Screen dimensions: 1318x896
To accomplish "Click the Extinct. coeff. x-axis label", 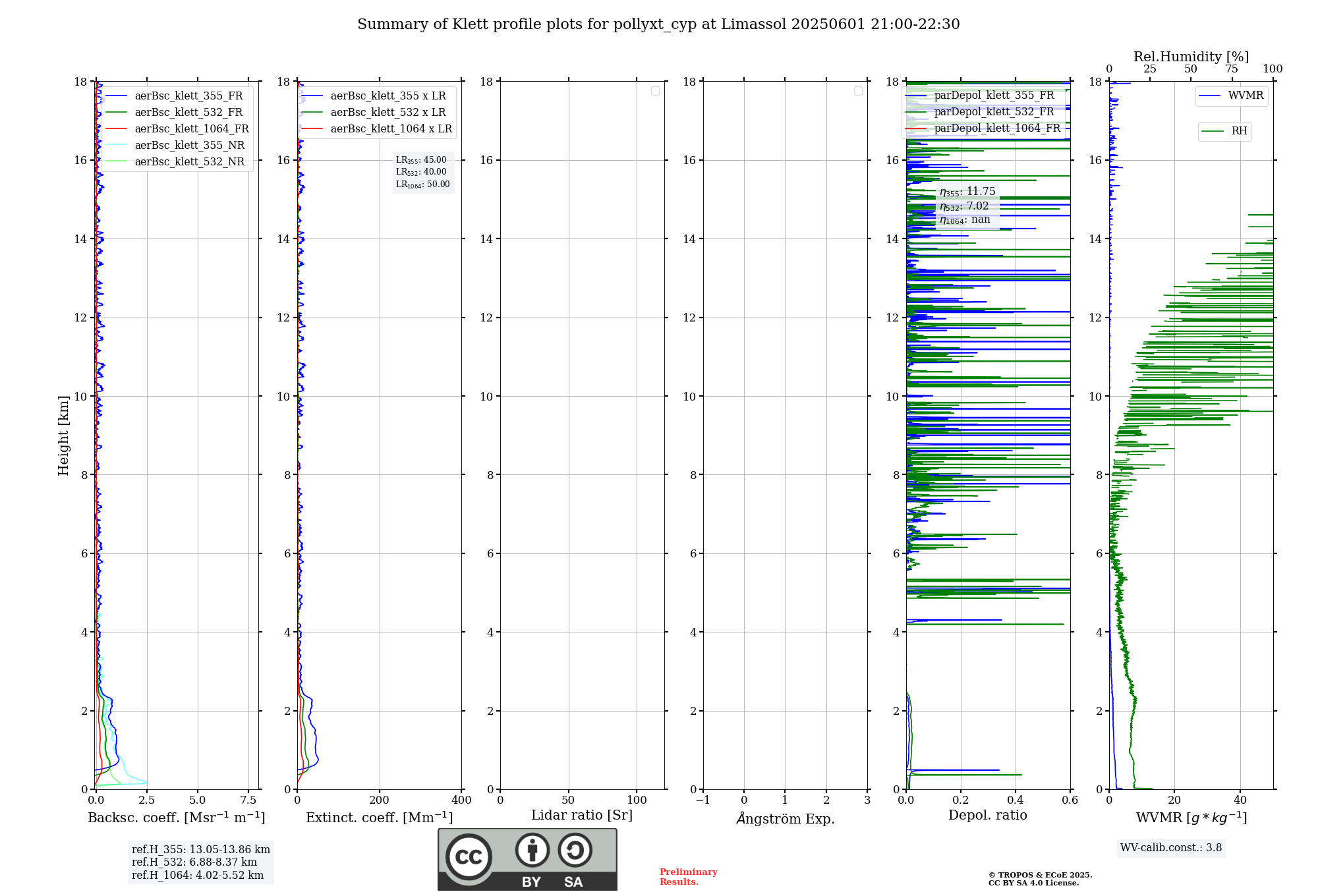I will point(380,818).
